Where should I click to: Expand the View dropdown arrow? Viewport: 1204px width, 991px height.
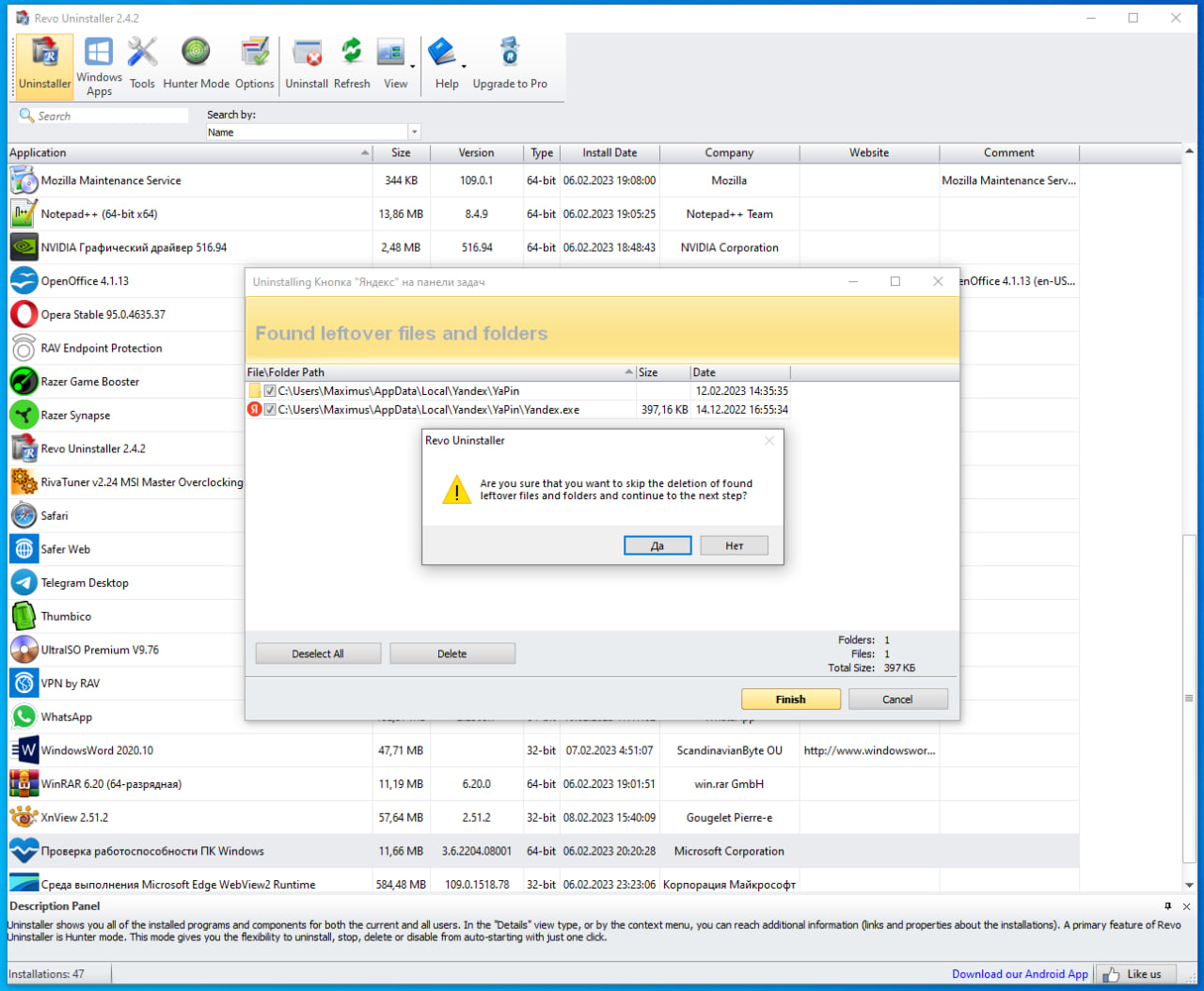[412, 67]
